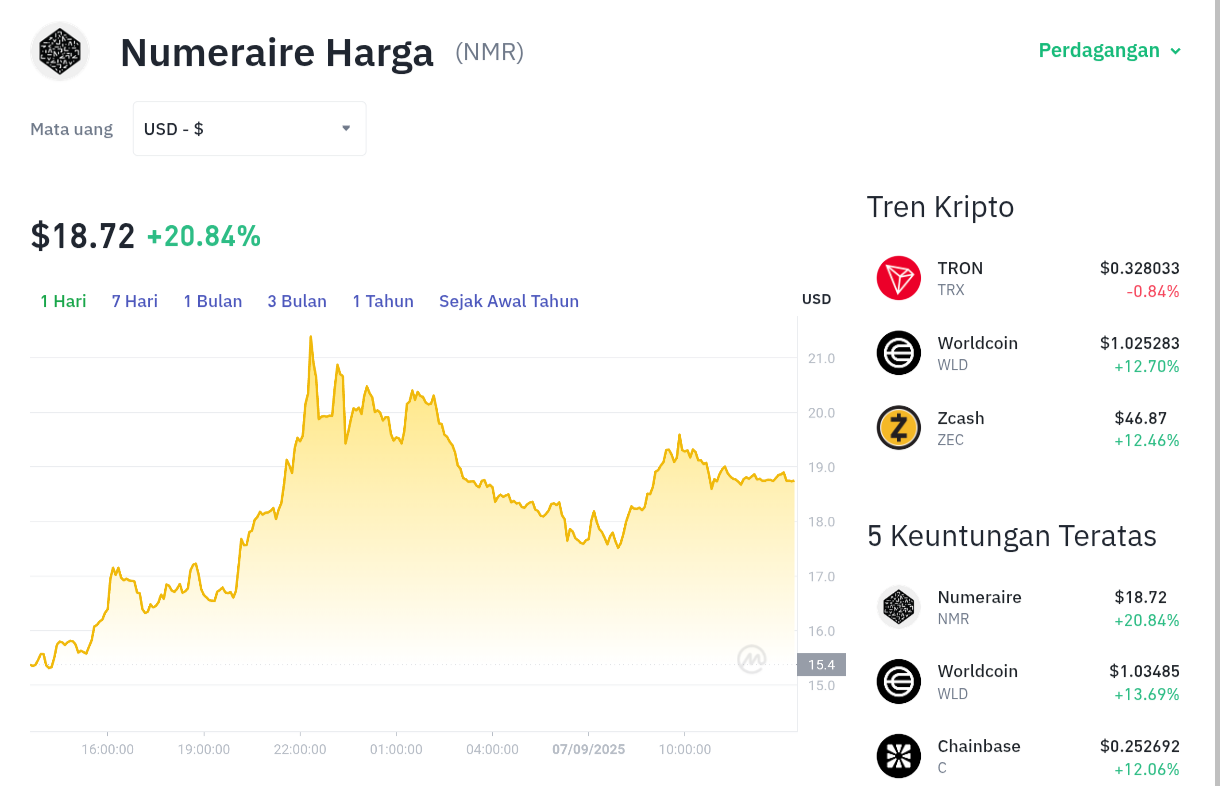Click the Zcash price $46.87
Screen dimensions: 1220x786
point(1141,418)
